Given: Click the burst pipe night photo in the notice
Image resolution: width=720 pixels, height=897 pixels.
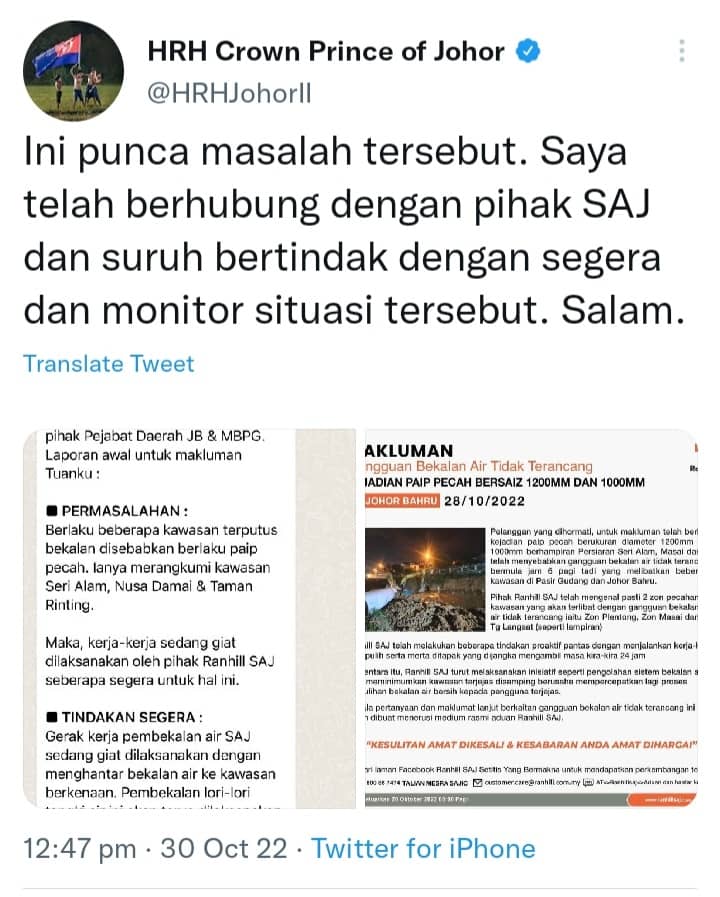Looking at the screenshot, I should coord(425,580).
